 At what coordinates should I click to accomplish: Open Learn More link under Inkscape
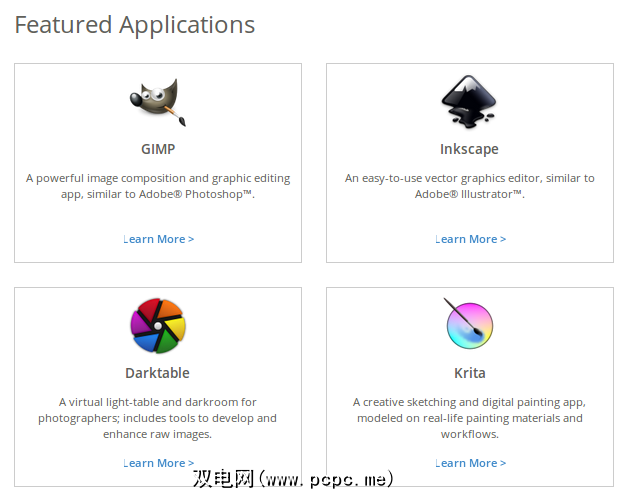[x=470, y=239]
